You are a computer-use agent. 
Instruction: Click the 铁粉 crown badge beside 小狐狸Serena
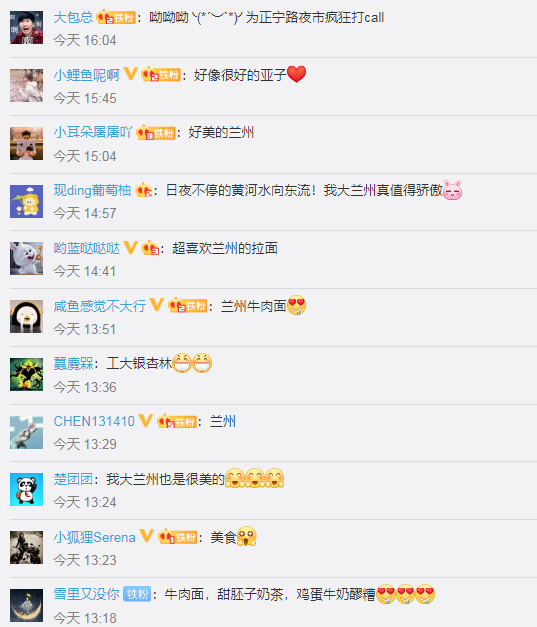[178, 537]
